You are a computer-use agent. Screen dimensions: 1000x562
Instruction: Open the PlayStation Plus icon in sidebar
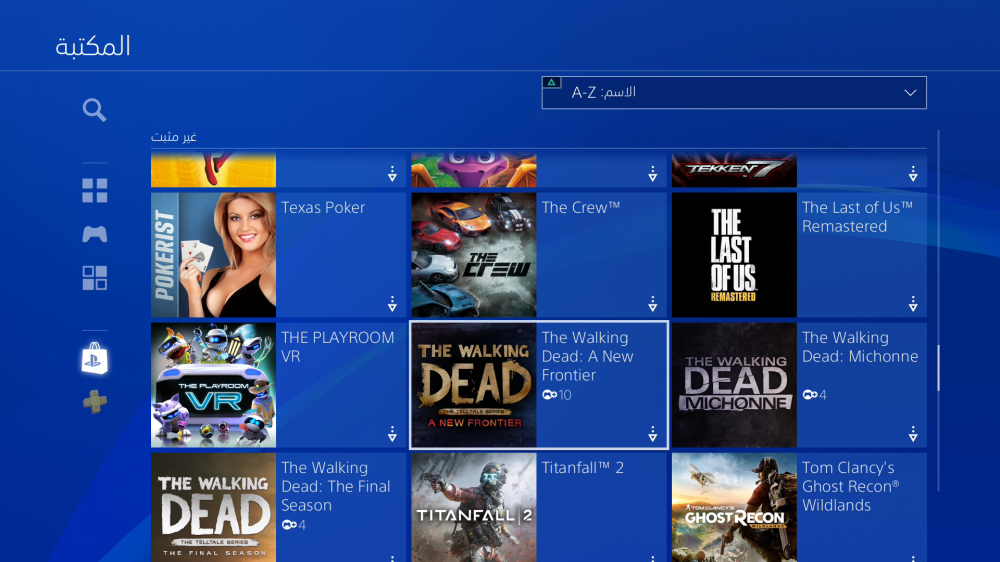[x=94, y=402]
